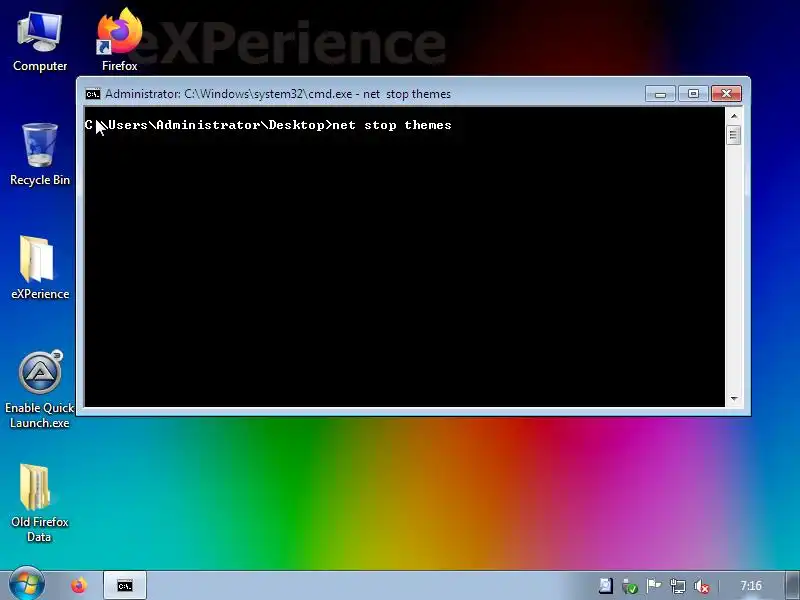Open the taskbar clock showing 7:16
This screenshot has width=800, height=600.
(751, 586)
